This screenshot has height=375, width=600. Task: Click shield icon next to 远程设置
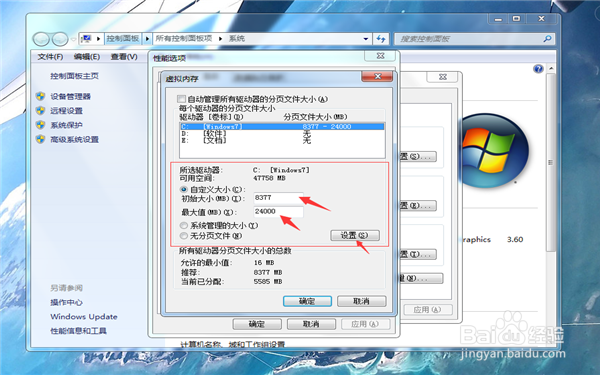pyautogui.click(x=40, y=111)
